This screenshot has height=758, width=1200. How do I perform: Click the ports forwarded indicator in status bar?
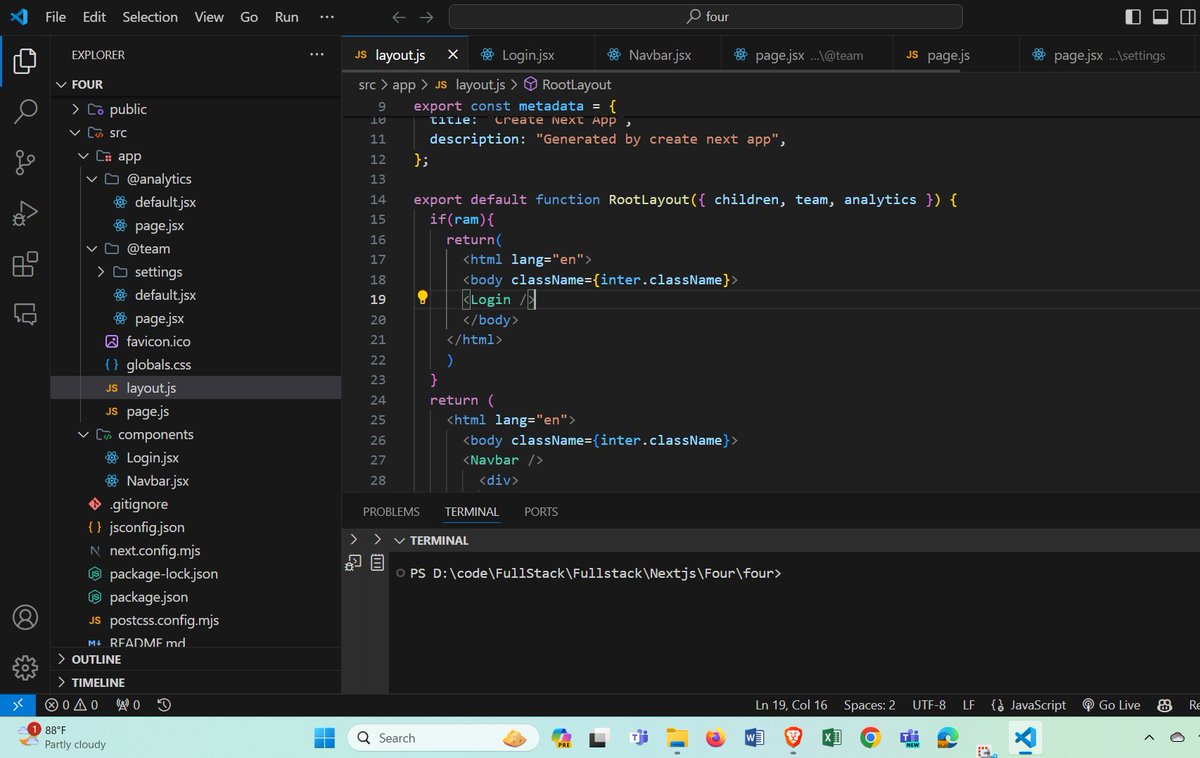coord(128,705)
